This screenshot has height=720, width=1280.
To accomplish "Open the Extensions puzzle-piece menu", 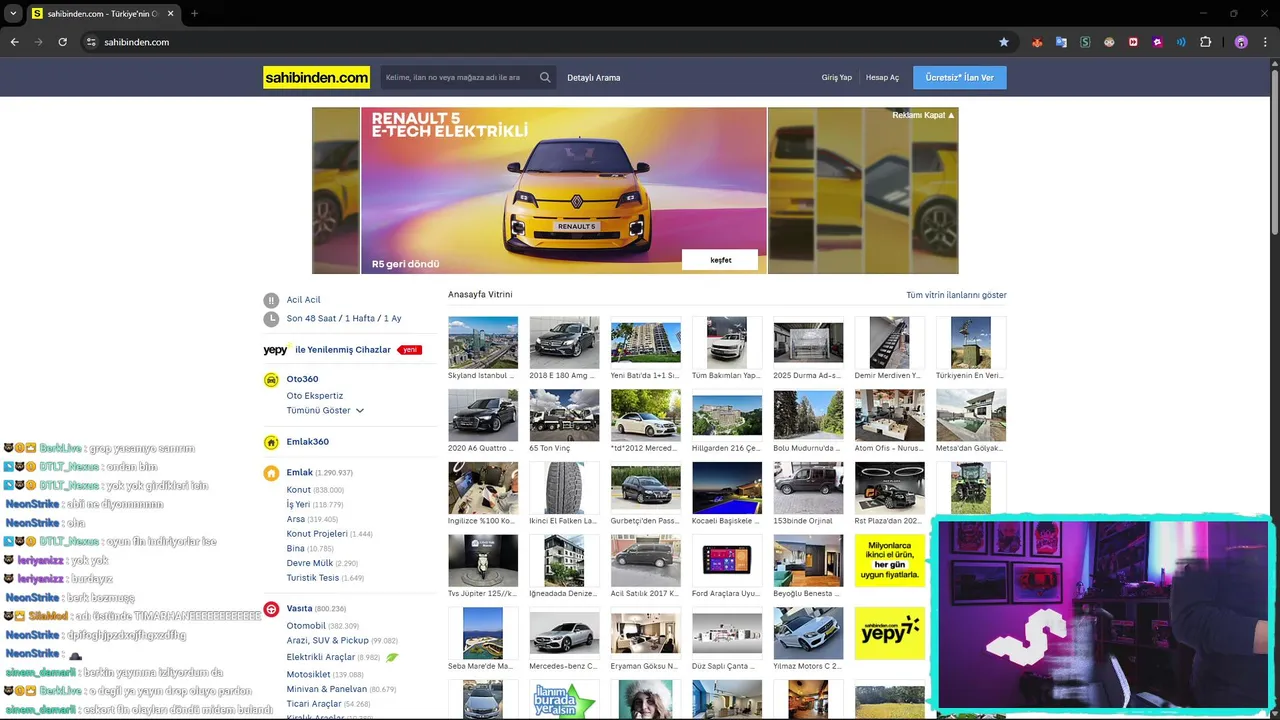I will (1205, 42).
